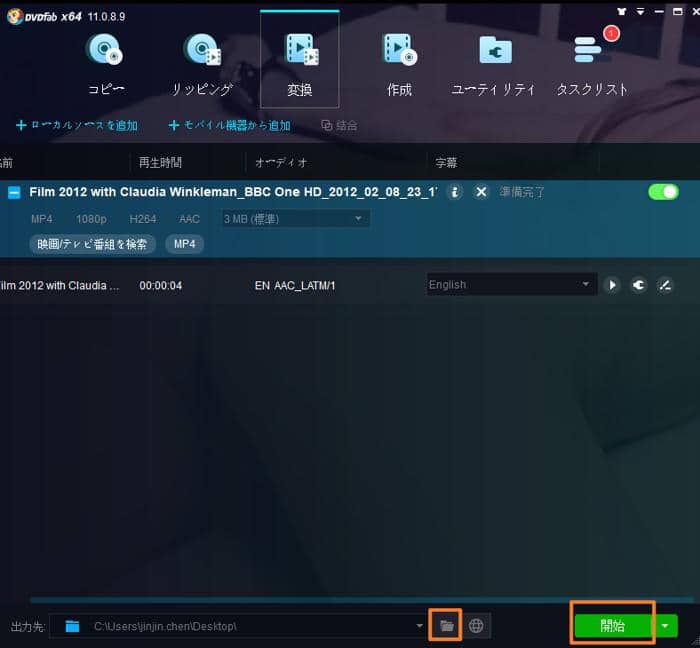Switch to the リッピング (Ripper) module
Viewport: 700px width, 648px height.
[202, 64]
